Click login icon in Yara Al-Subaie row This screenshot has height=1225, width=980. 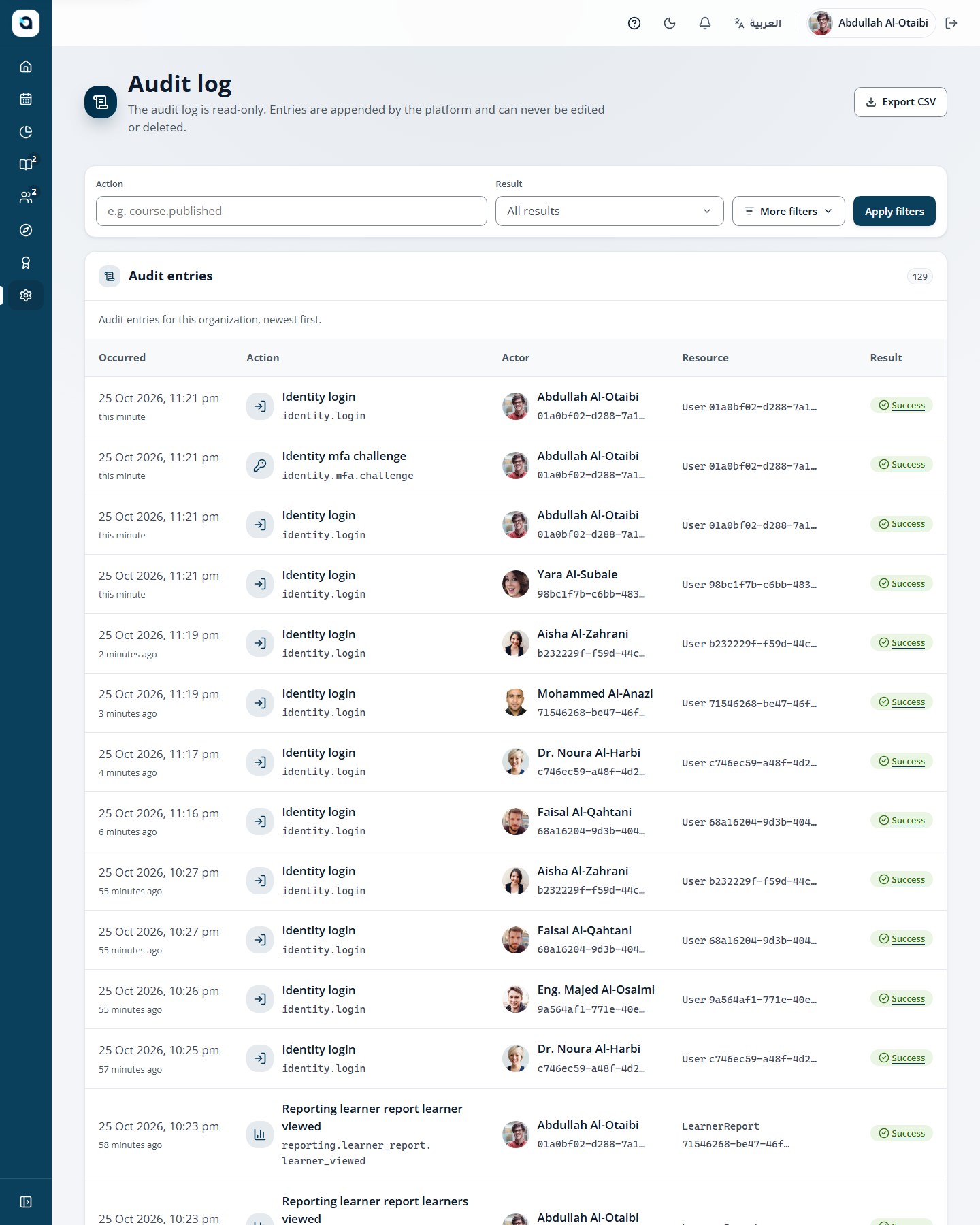(x=260, y=584)
